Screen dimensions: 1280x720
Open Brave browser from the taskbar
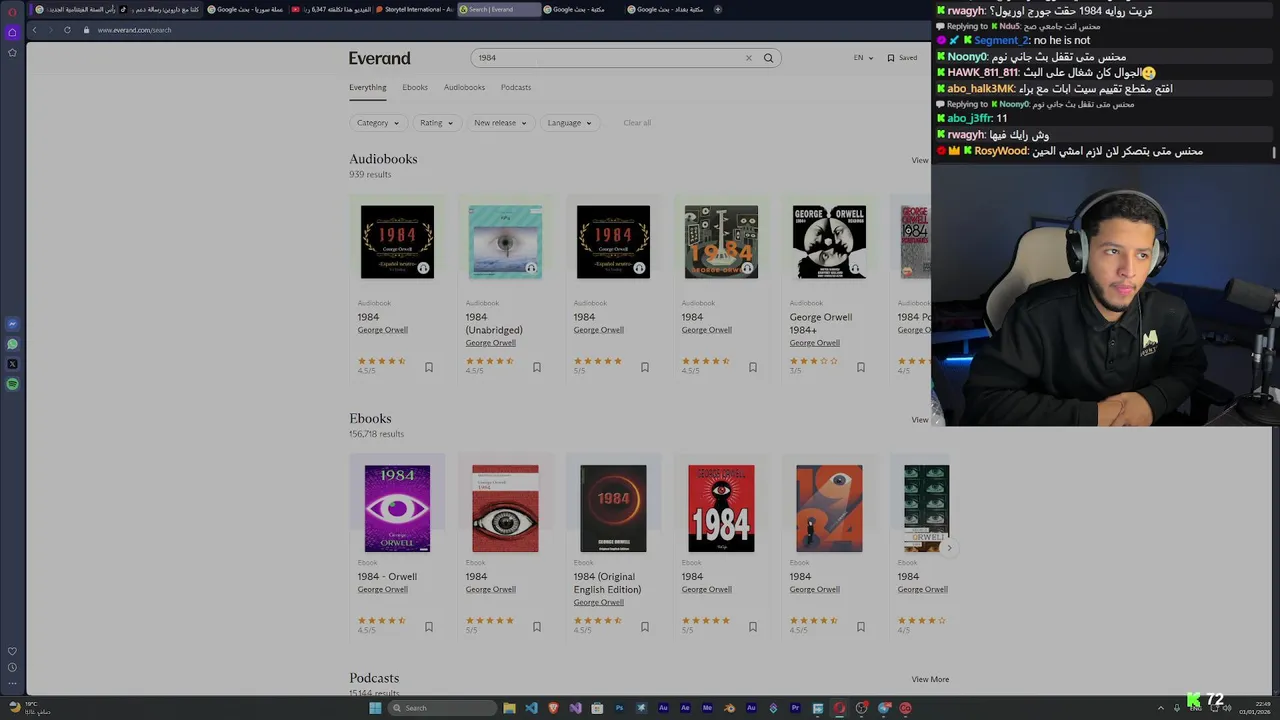click(x=553, y=708)
